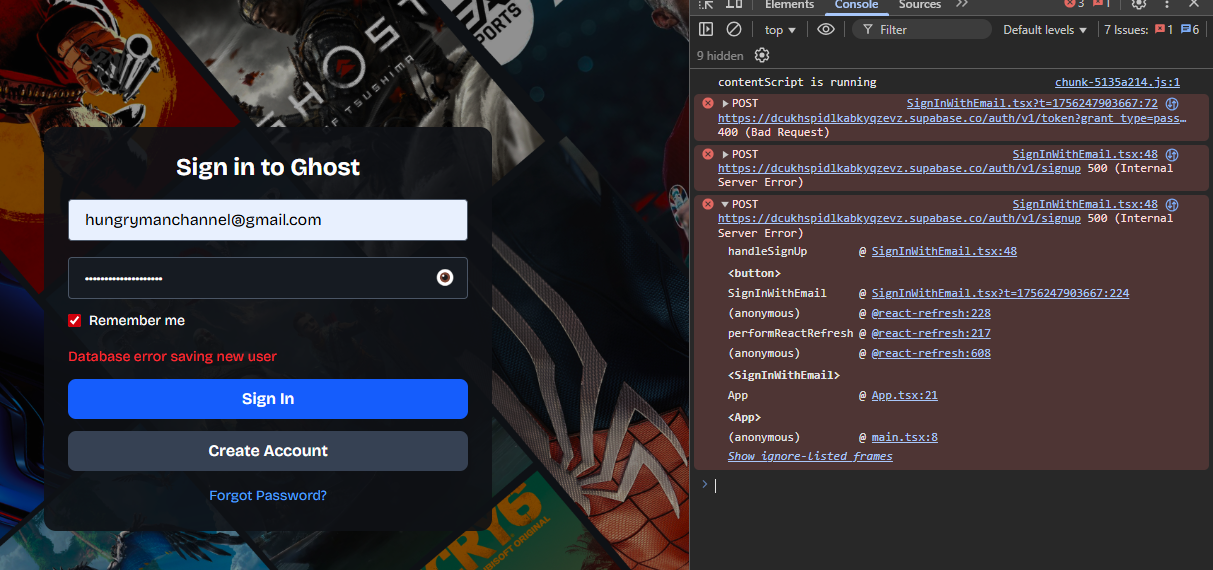
Task: Uncheck the Remember me checkbox
Action: click(74, 320)
